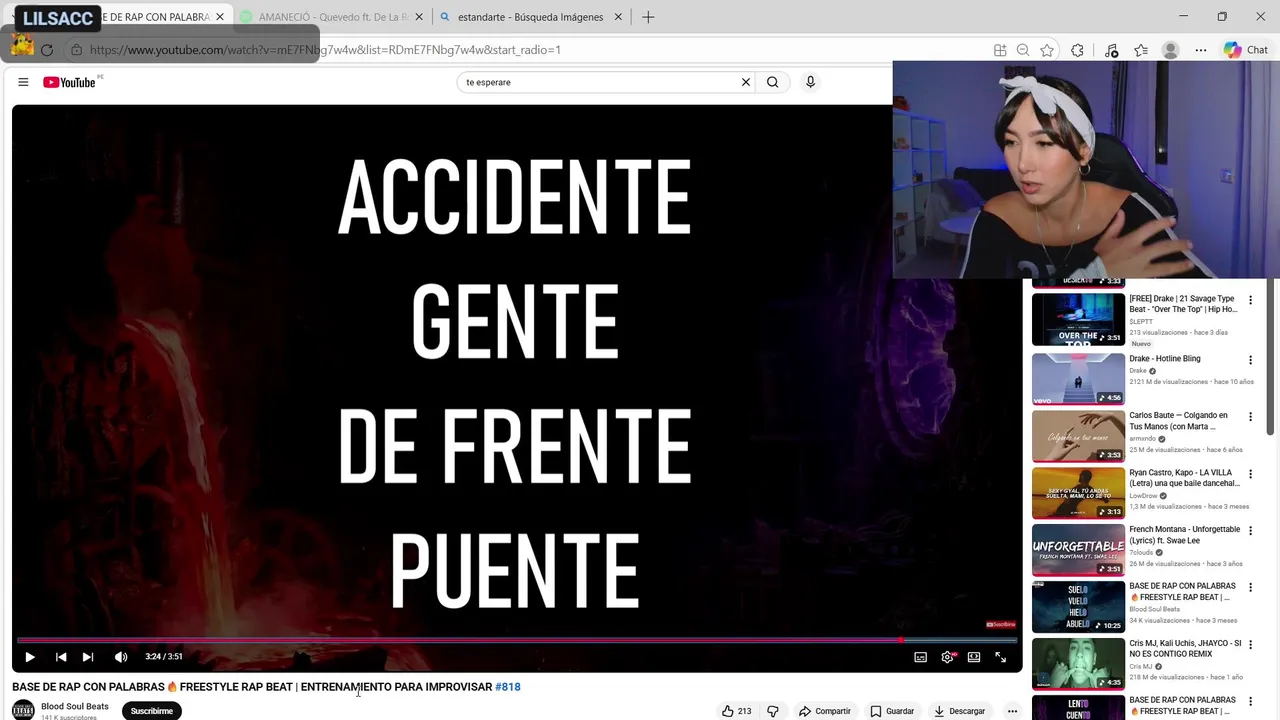Reload the current page

(47, 50)
